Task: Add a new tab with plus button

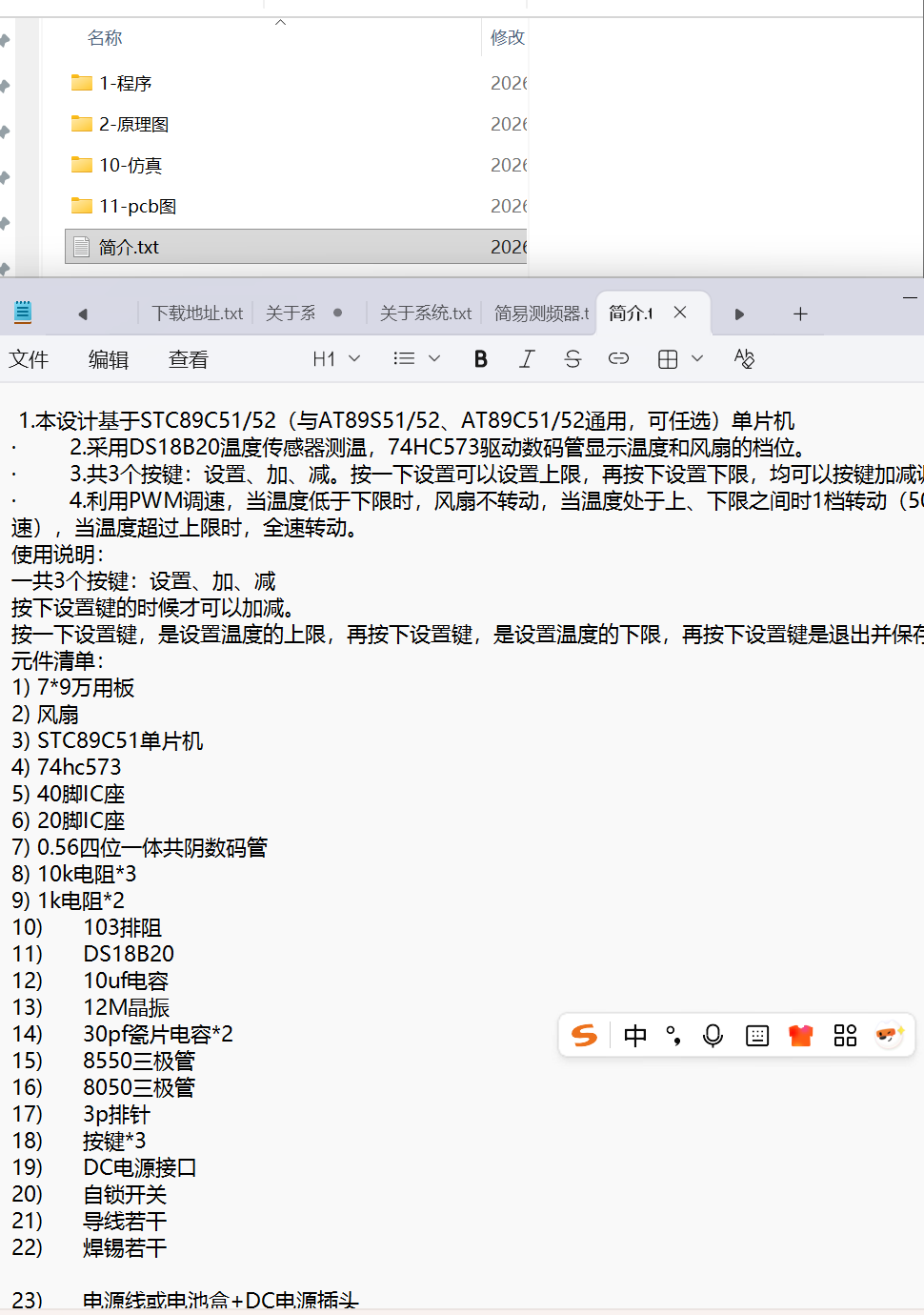Action: coord(800,314)
